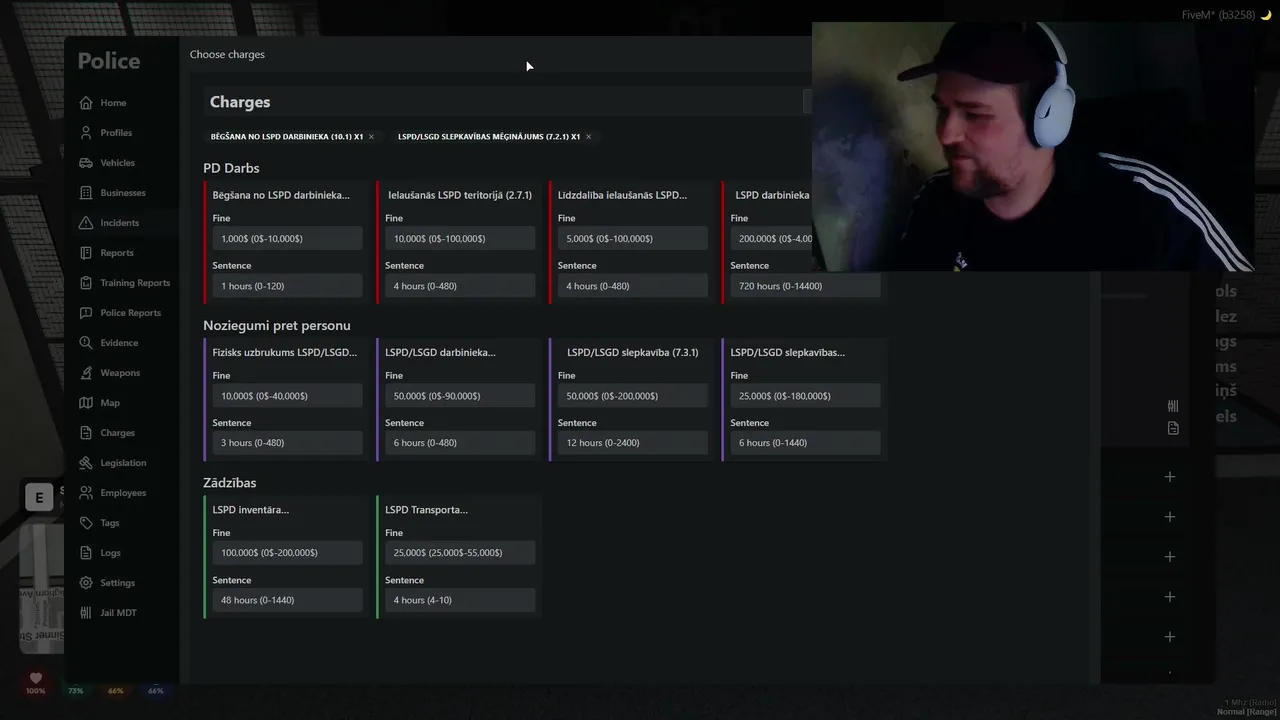Click the Home house icon in sidebar
Screen dimensions: 1280x720
[x=86, y=103]
